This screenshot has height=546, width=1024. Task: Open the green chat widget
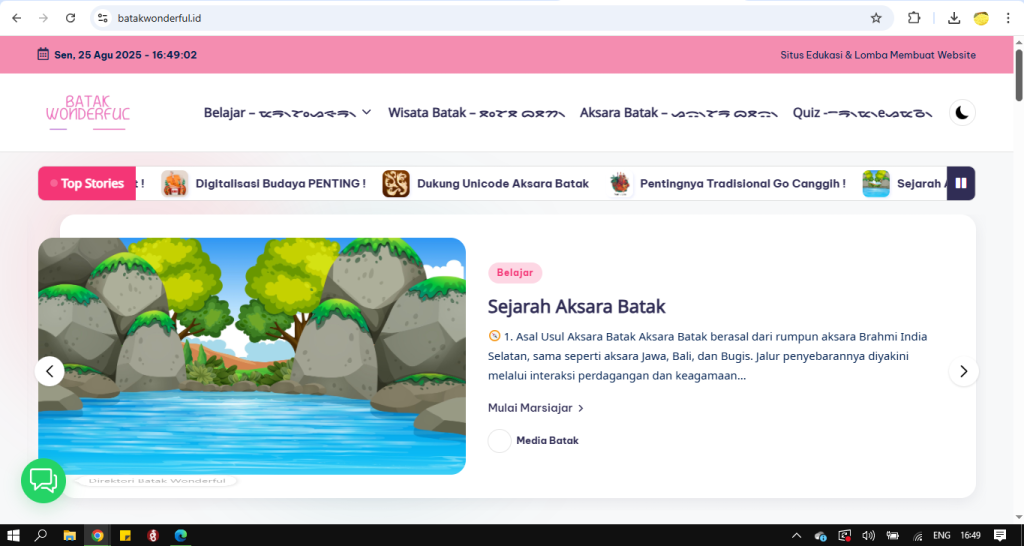tap(43, 481)
